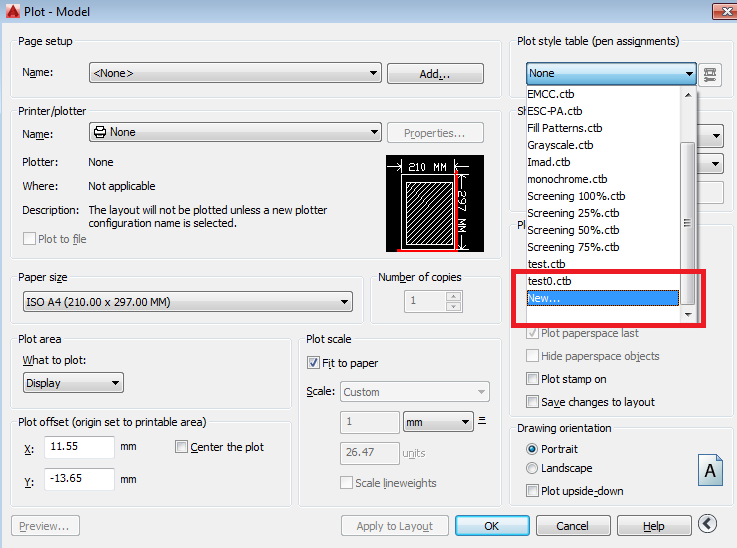Confirm with the OK button
This screenshot has height=548, width=737.
pos(492,525)
